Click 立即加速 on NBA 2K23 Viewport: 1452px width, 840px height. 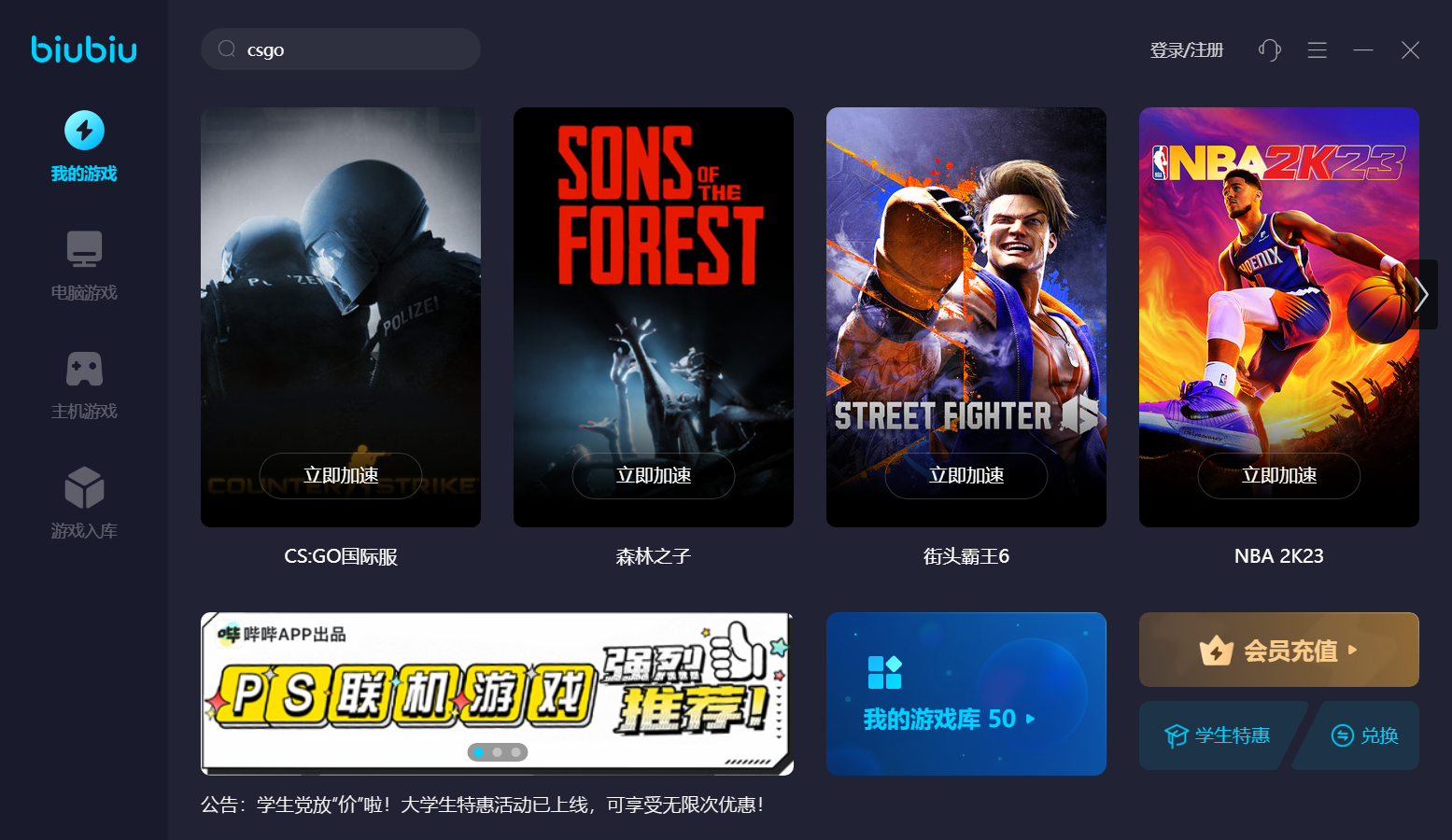pos(1279,476)
